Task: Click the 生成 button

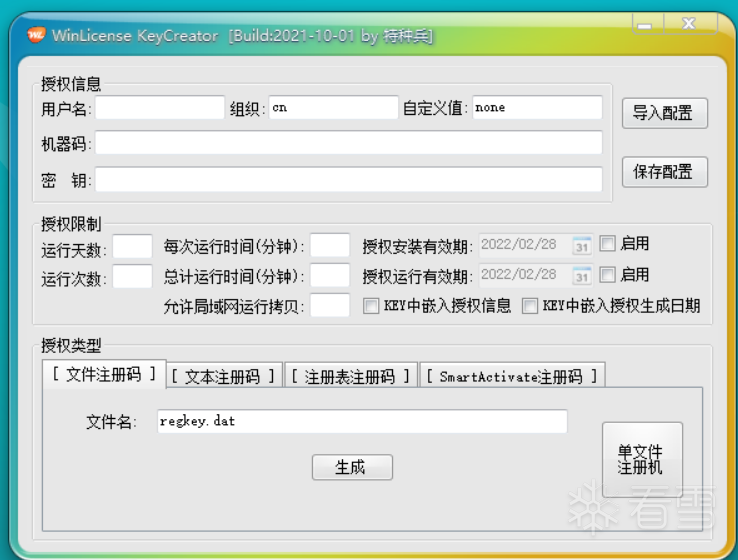Action: (x=352, y=467)
